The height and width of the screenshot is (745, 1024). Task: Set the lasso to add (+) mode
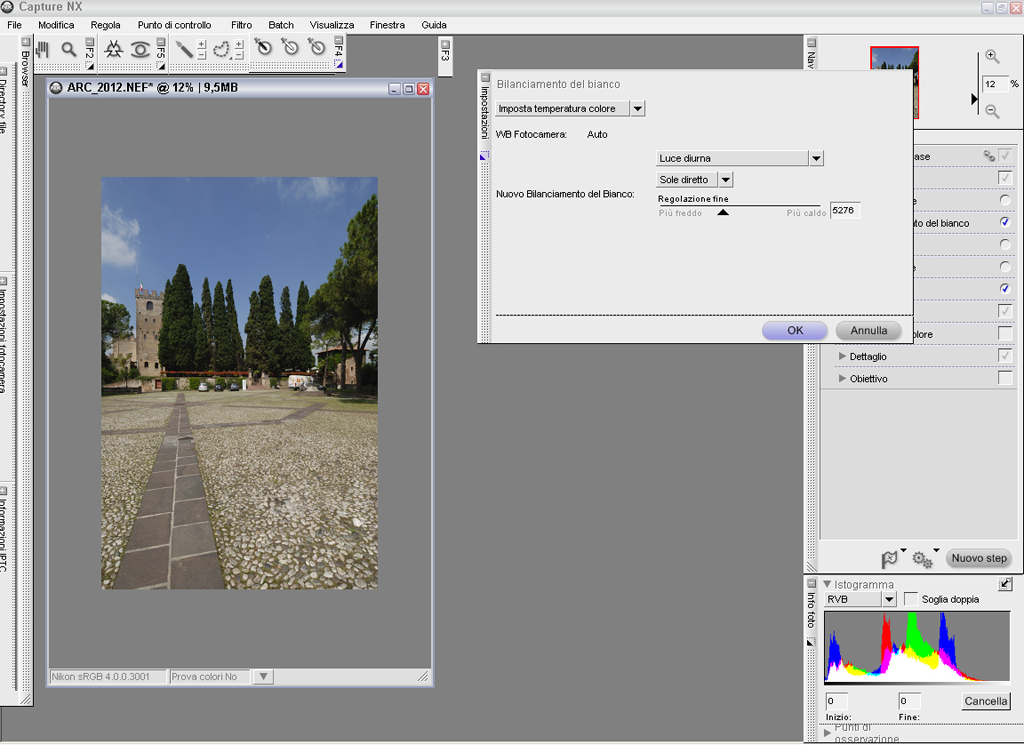coord(239,44)
